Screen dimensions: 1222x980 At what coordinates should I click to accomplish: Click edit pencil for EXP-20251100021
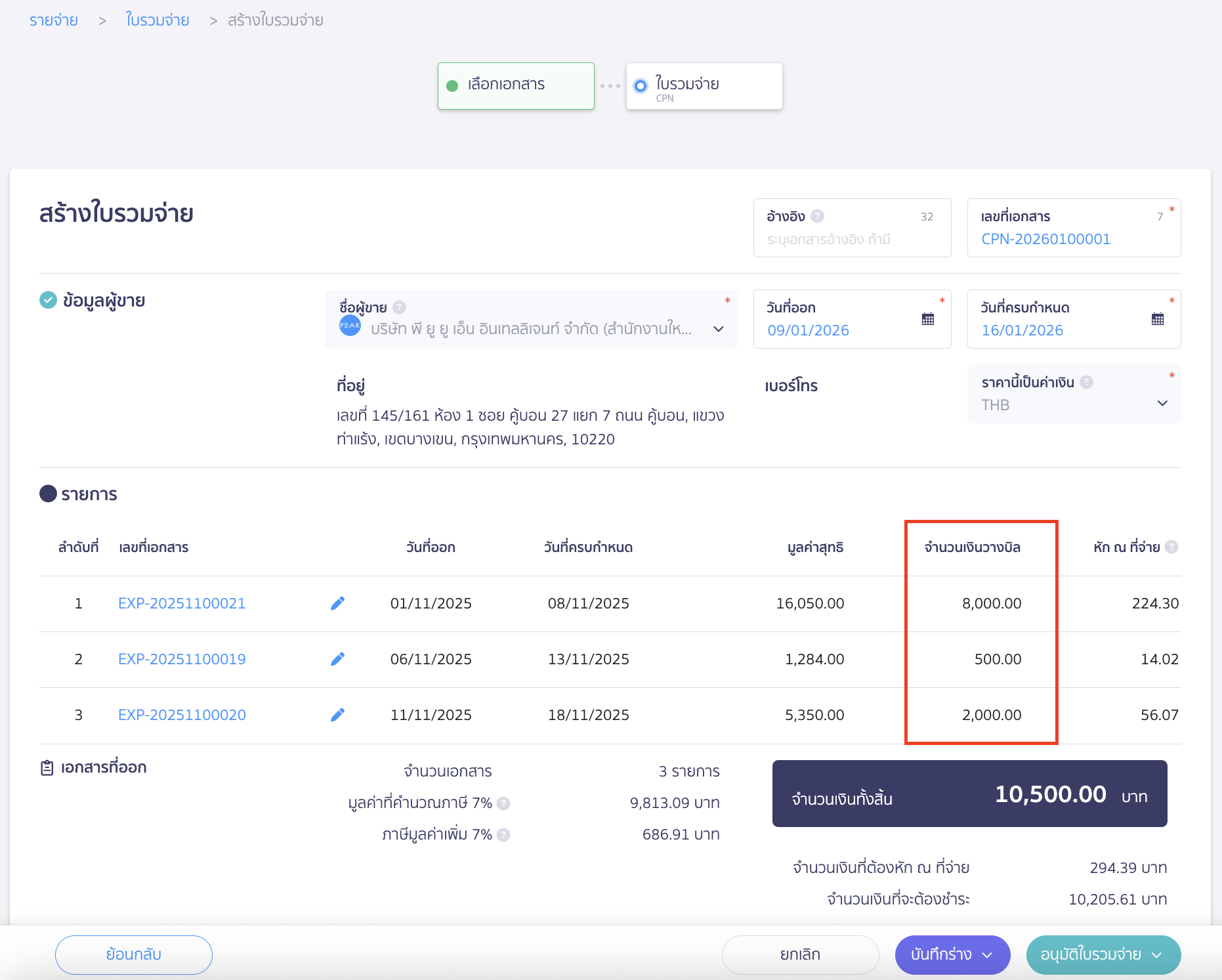pyautogui.click(x=337, y=603)
